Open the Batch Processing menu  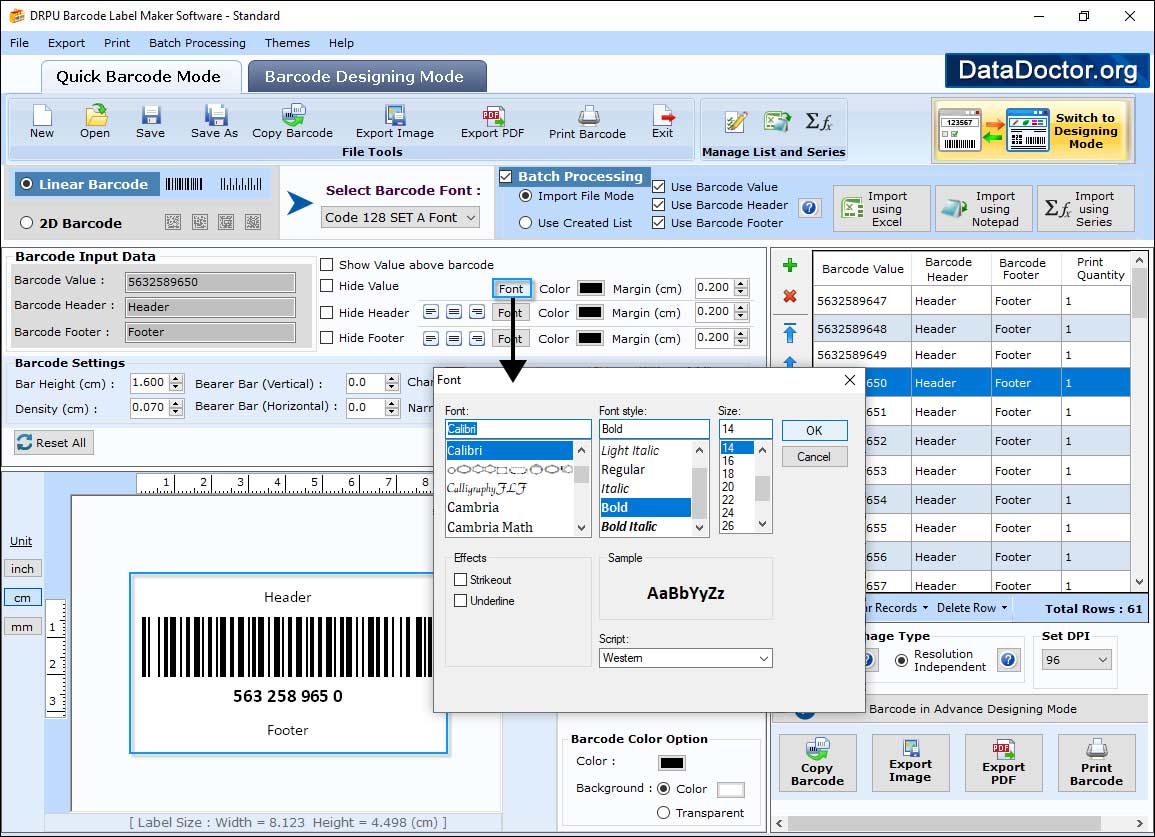point(197,43)
